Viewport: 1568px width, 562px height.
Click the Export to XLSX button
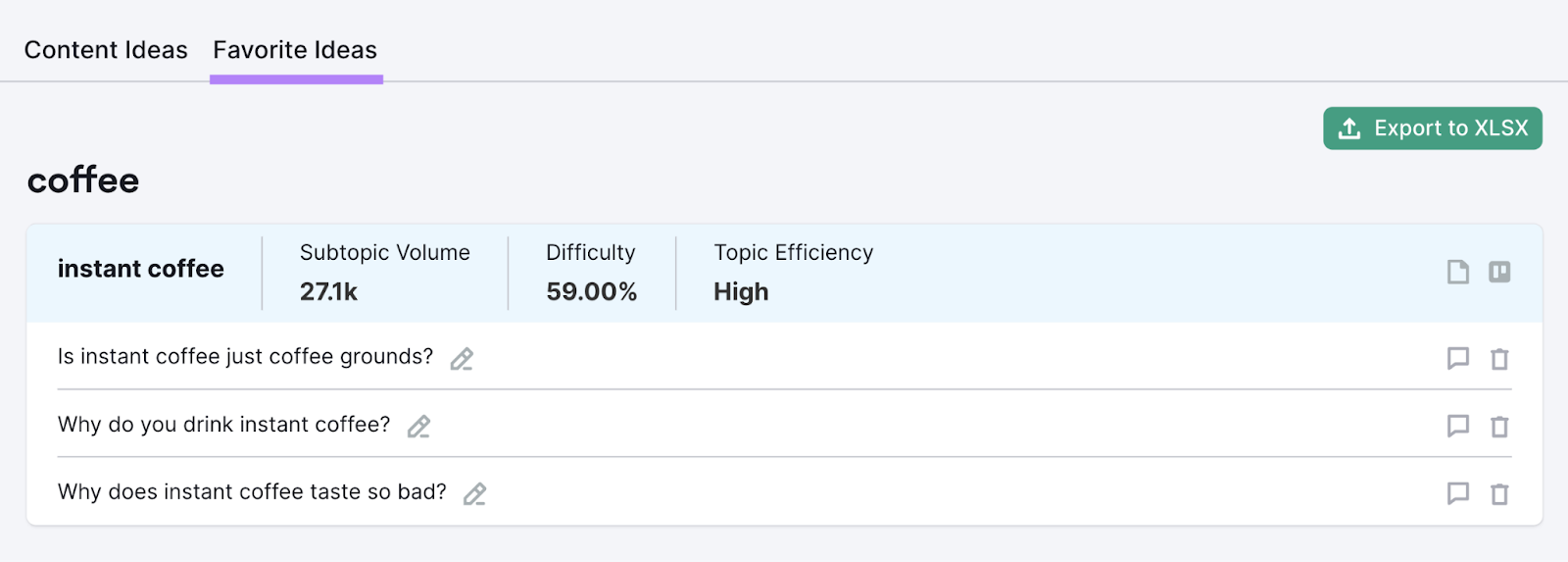pyautogui.click(x=1432, y=128)
